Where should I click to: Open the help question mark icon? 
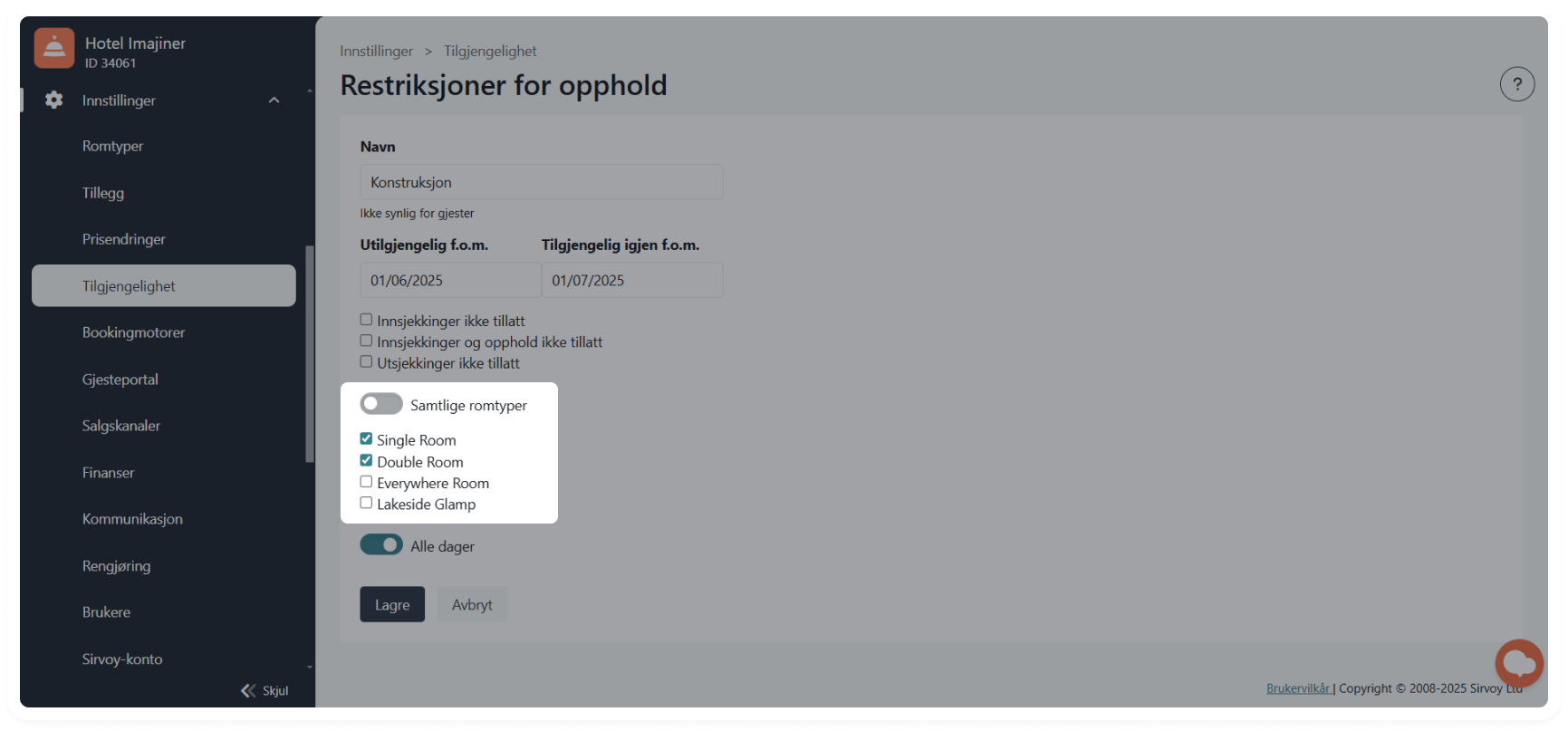click(x=1517, y=84)
